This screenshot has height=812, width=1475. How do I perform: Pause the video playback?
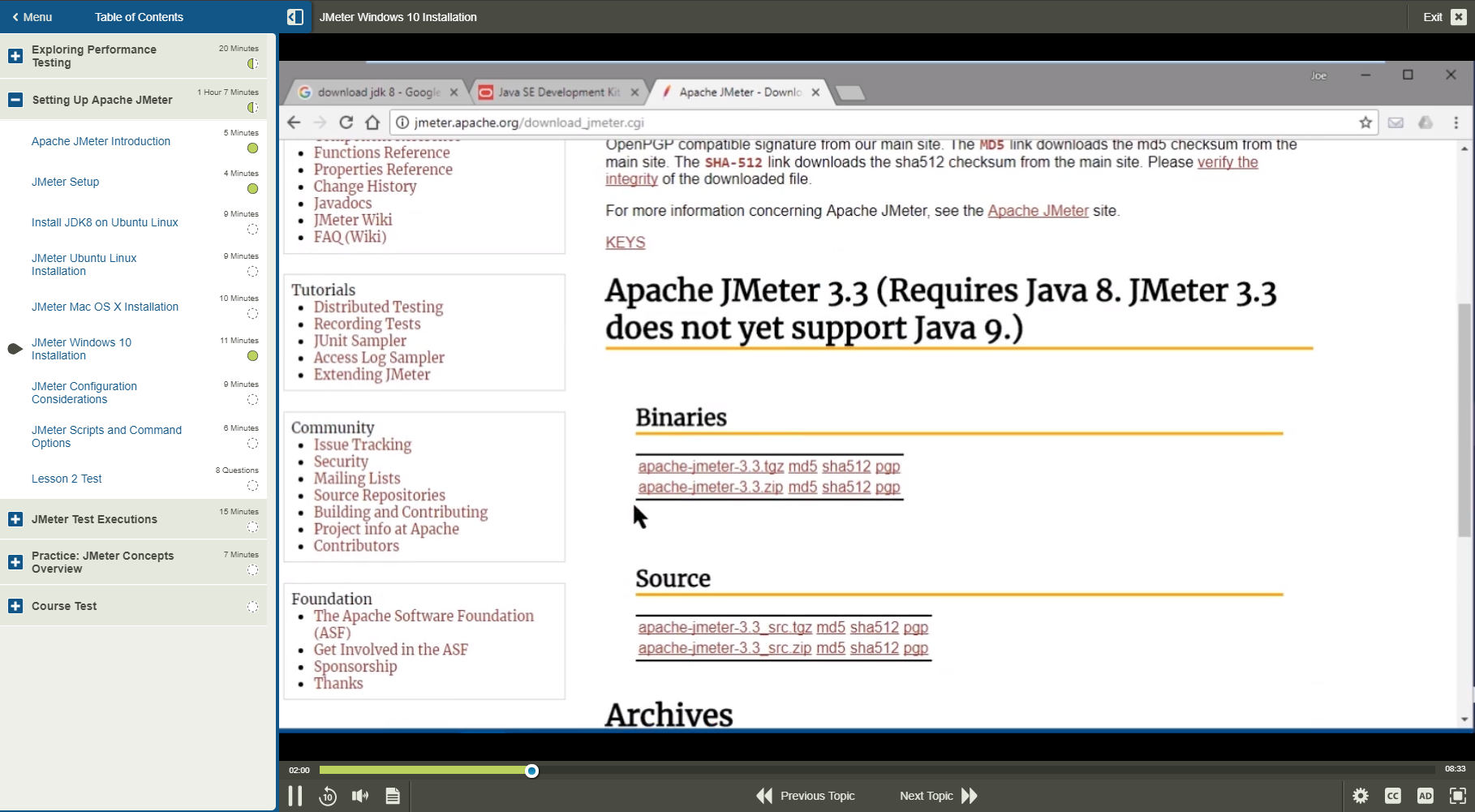[x=295, y=796]
